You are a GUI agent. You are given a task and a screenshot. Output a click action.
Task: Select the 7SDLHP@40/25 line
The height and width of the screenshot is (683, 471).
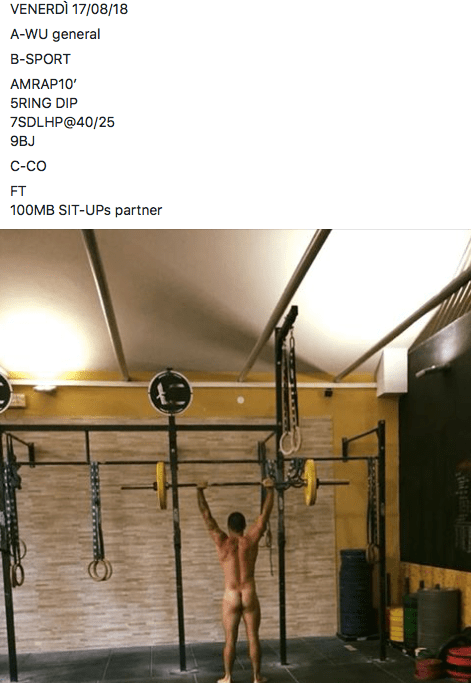coord(62,122)
